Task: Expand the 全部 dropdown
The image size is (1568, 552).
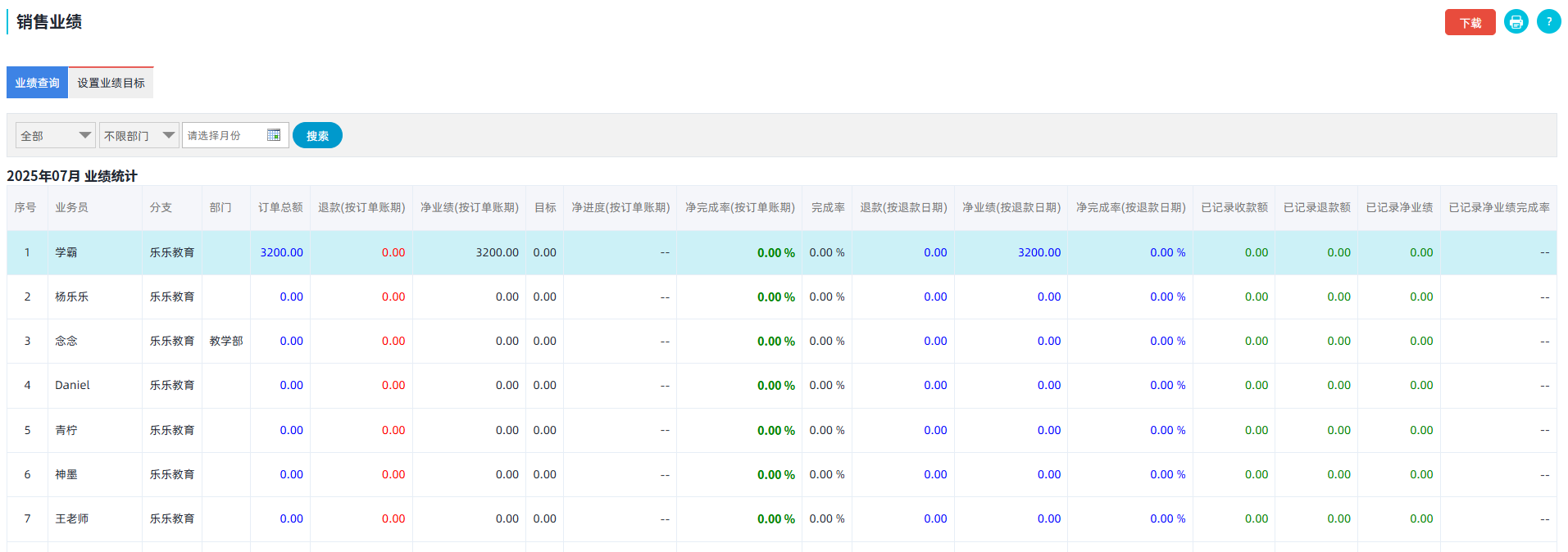Action: click(56, 135)
